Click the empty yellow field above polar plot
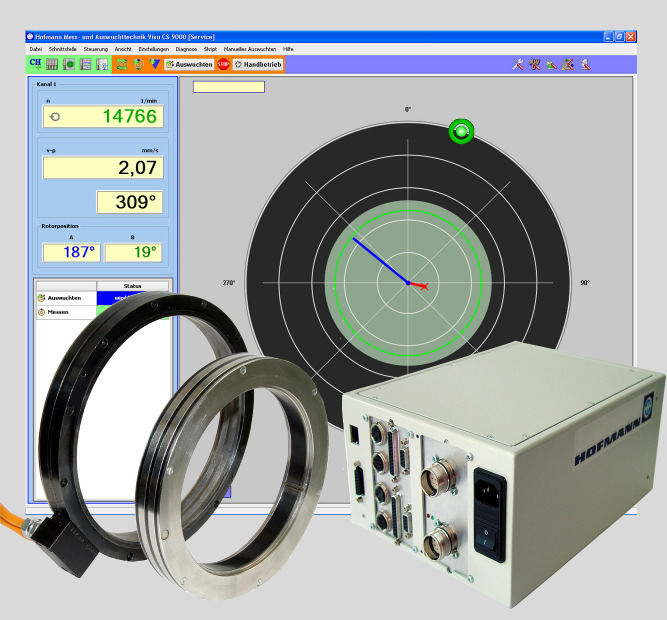The height and width of the screenshot is (620, 667). click(x=229, y=87)
